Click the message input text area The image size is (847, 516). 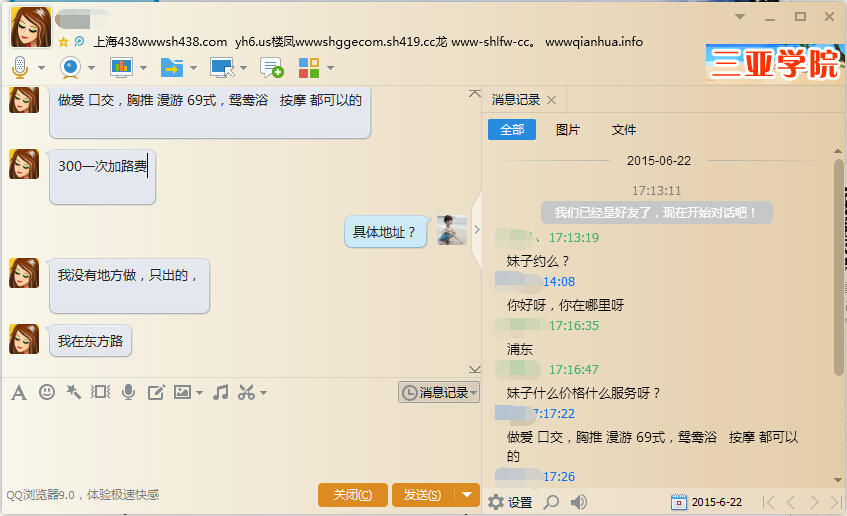[x=240, y=443]
